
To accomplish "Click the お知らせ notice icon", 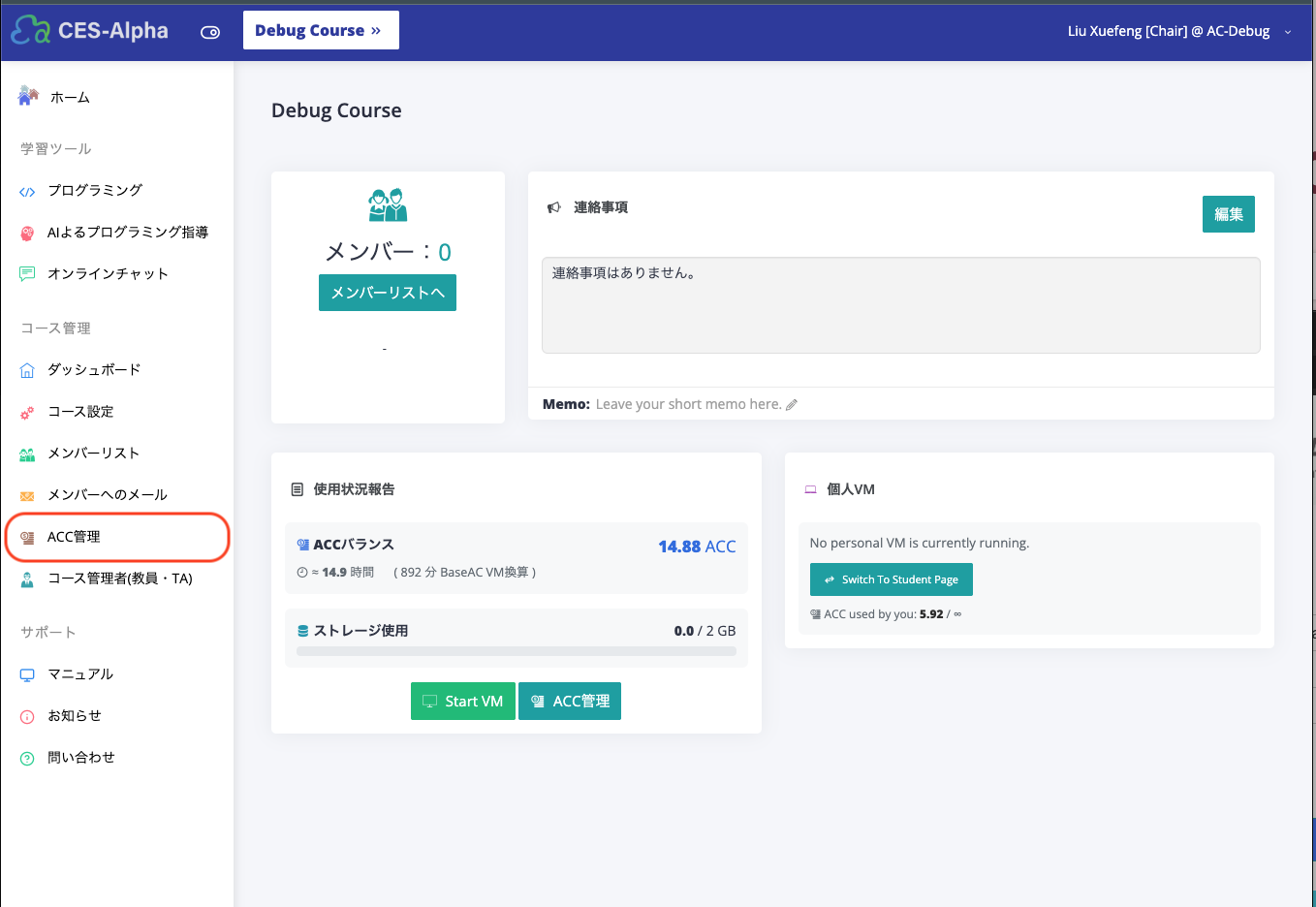I will click(x=27, y=717).
